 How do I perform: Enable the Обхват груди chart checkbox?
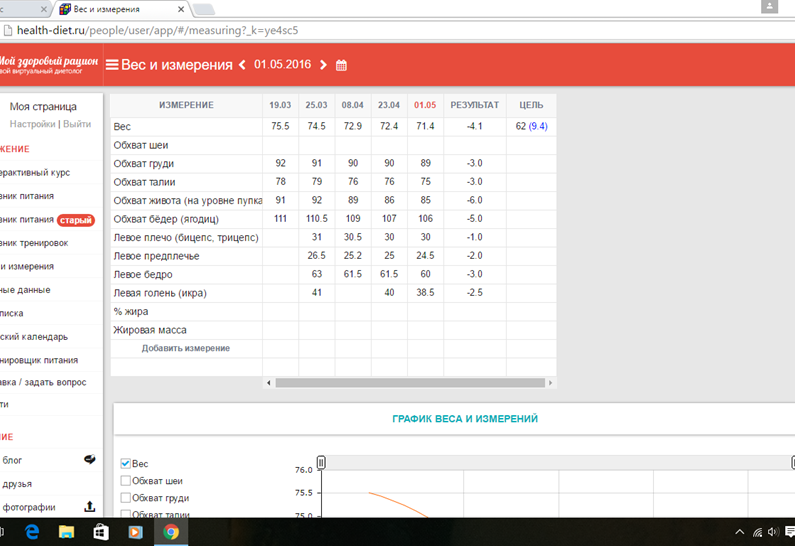126,498
